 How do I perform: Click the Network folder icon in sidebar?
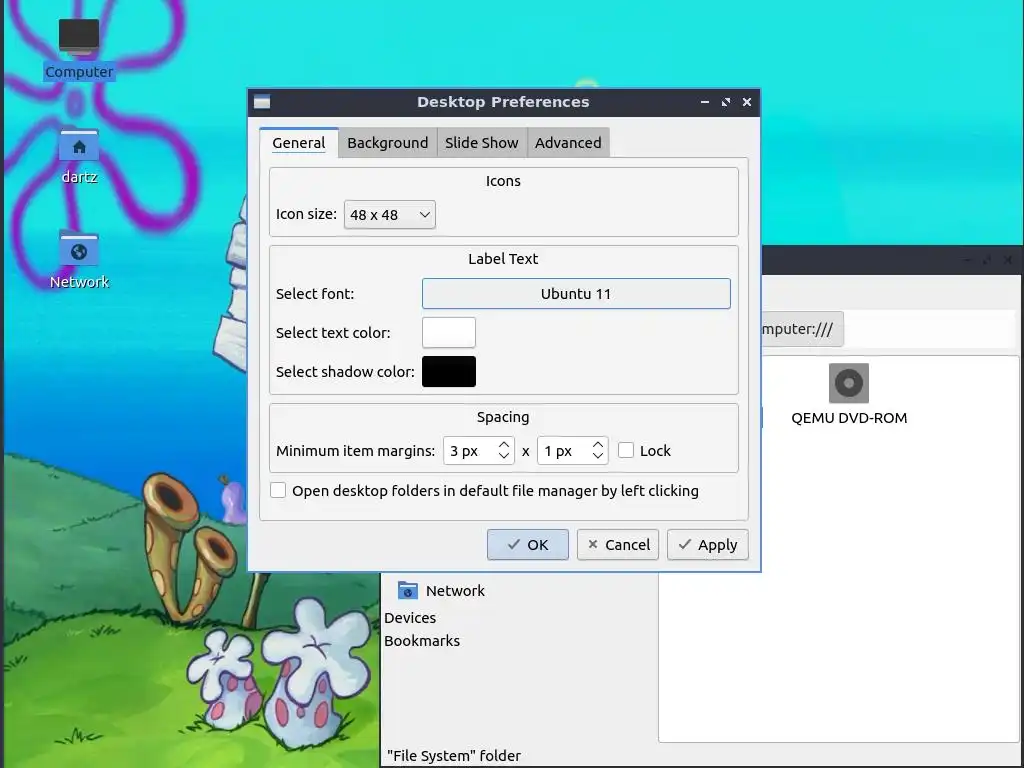pyautogui.click(x=408, y=590)
